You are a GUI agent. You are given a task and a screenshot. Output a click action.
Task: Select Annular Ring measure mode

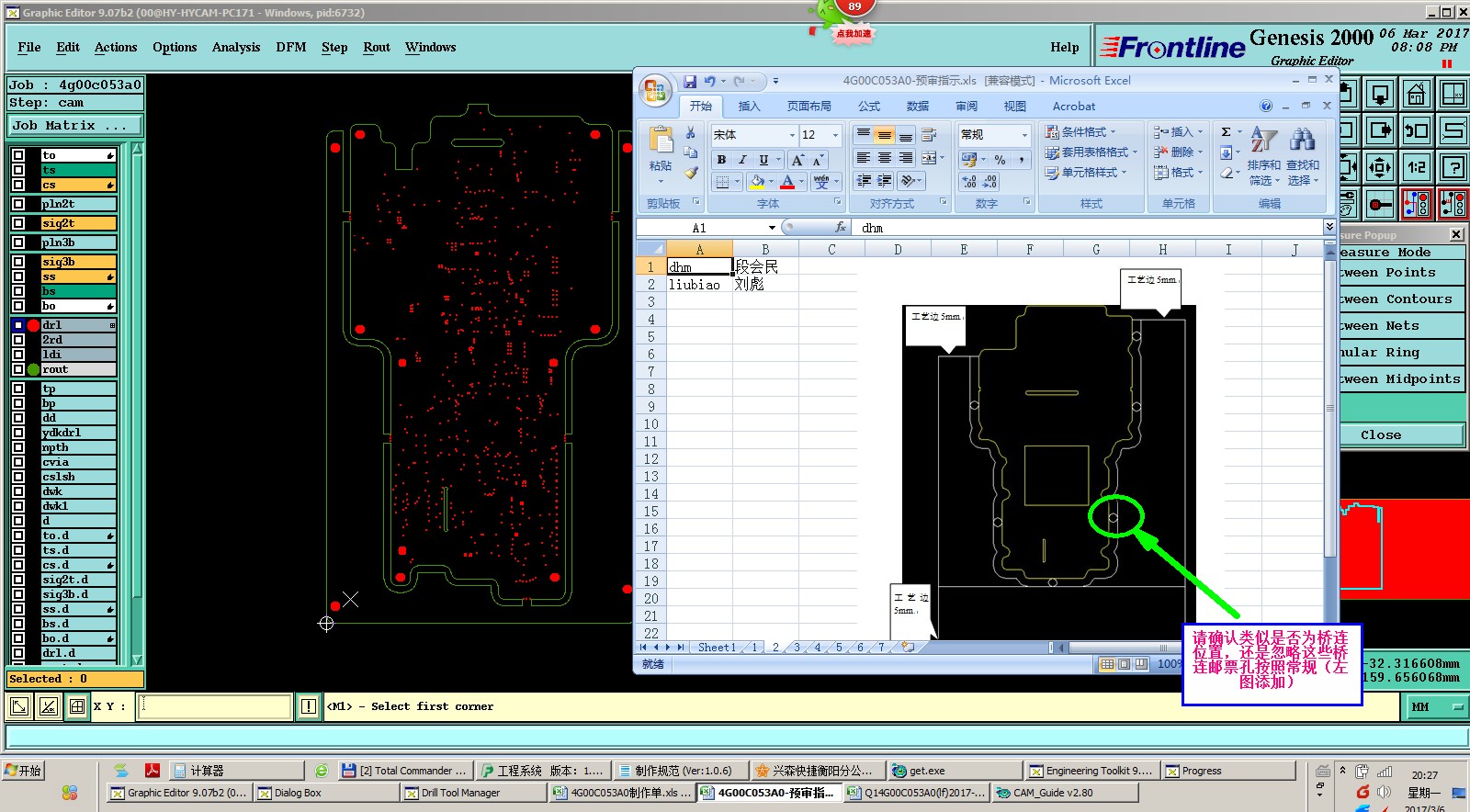[x=1402, y=353]
